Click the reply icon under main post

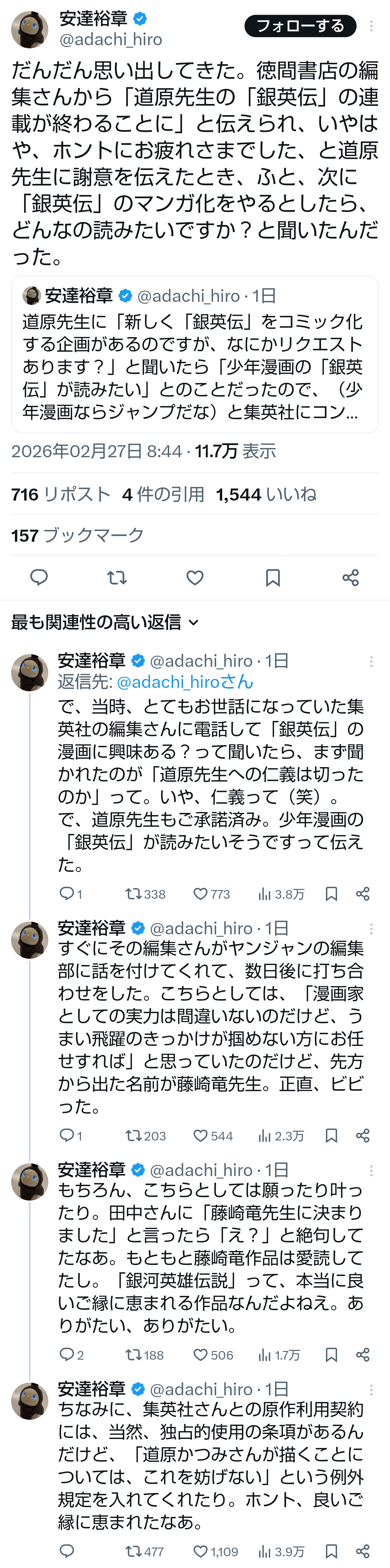click(x=39, y=577)
